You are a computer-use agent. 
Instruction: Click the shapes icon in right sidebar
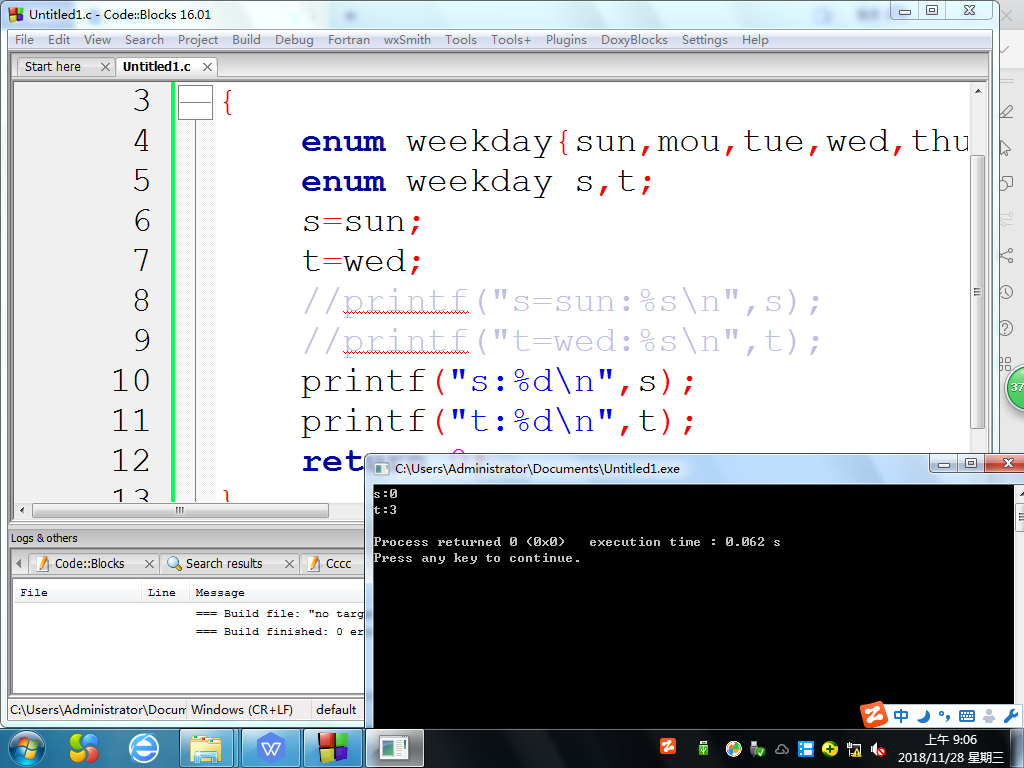[1006, 184]
